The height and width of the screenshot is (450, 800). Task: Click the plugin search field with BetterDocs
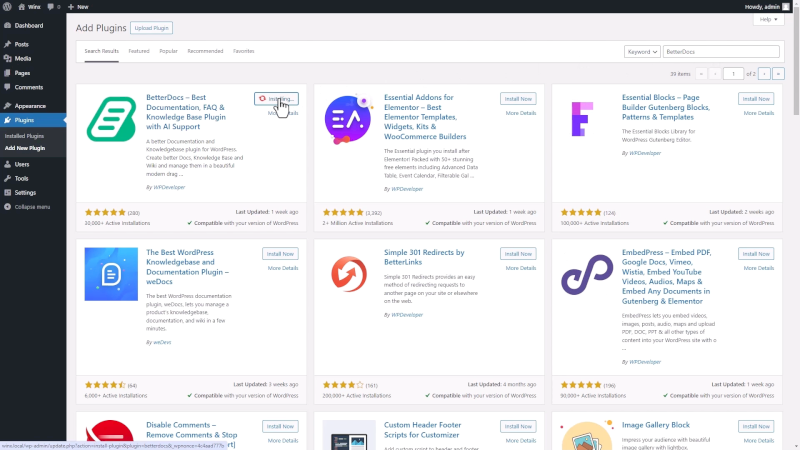point(721,52)
